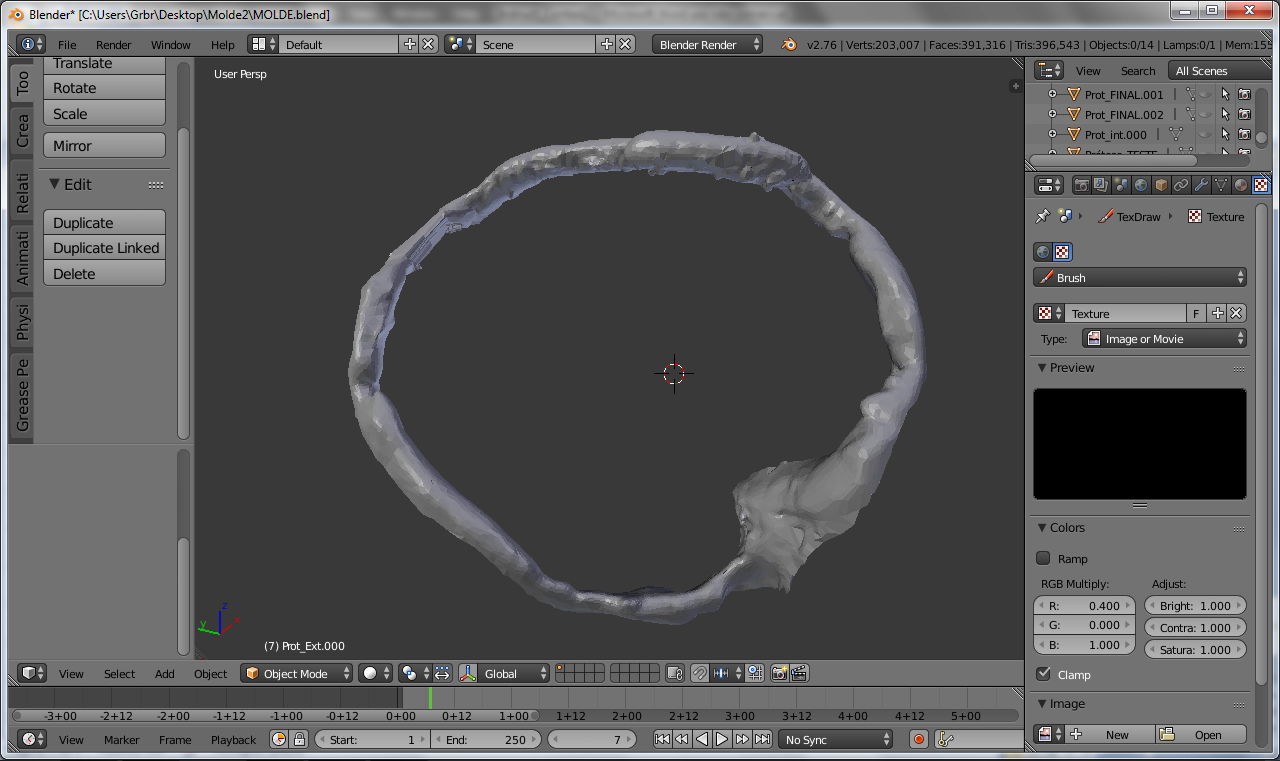Open the Modifiers tab (wrench icon)

1201,185
